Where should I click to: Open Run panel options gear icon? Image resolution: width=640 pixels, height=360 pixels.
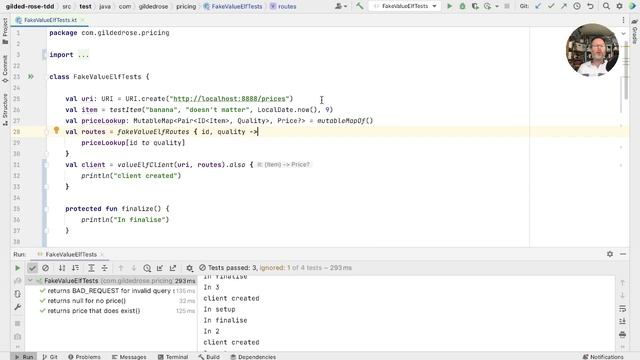[x=610, y=254]
